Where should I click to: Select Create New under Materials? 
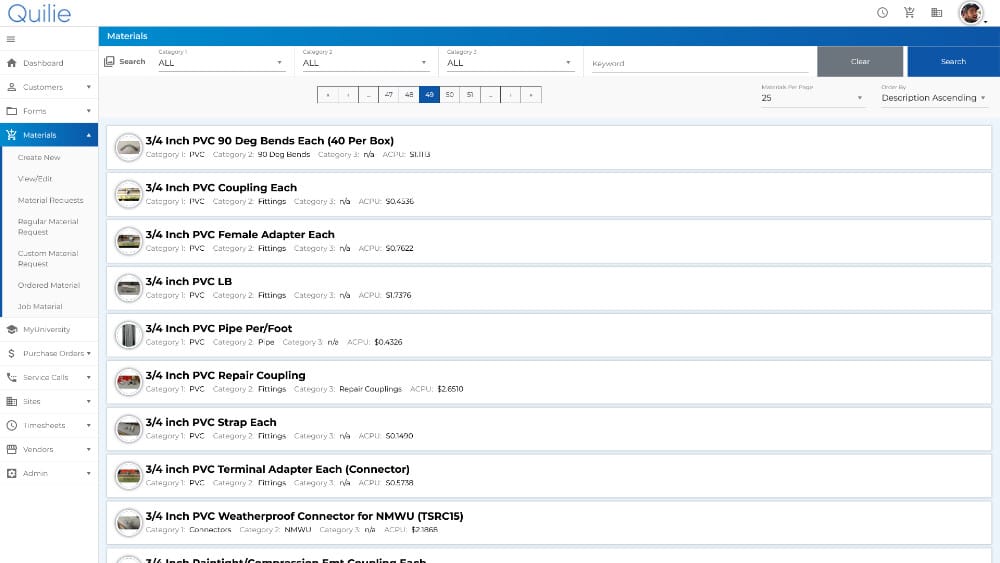pos(39,157)
